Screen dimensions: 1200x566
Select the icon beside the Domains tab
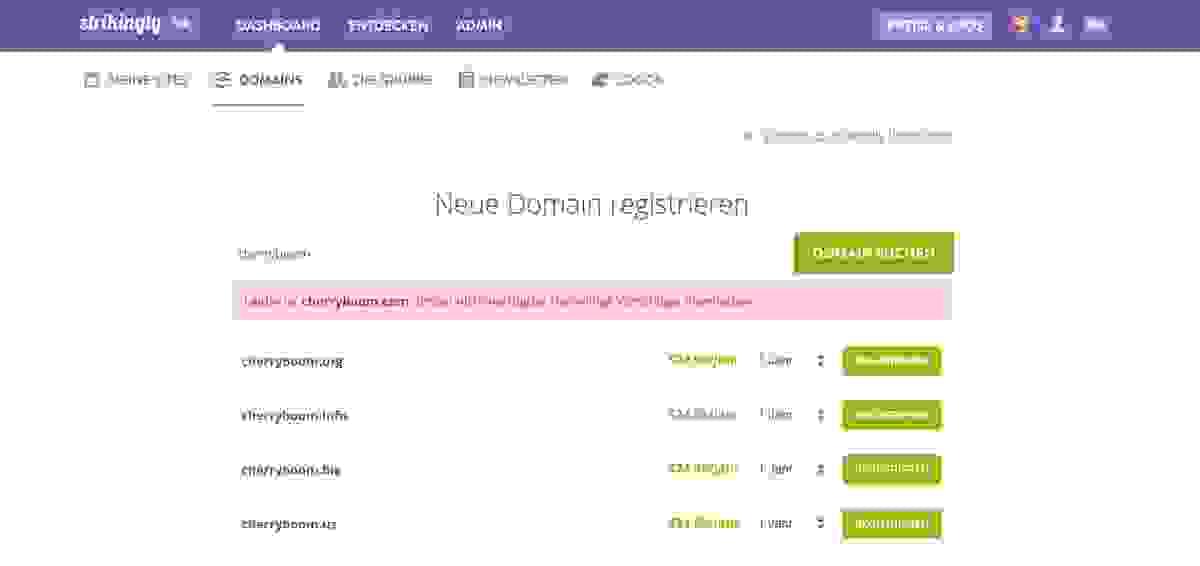point(223,80)
